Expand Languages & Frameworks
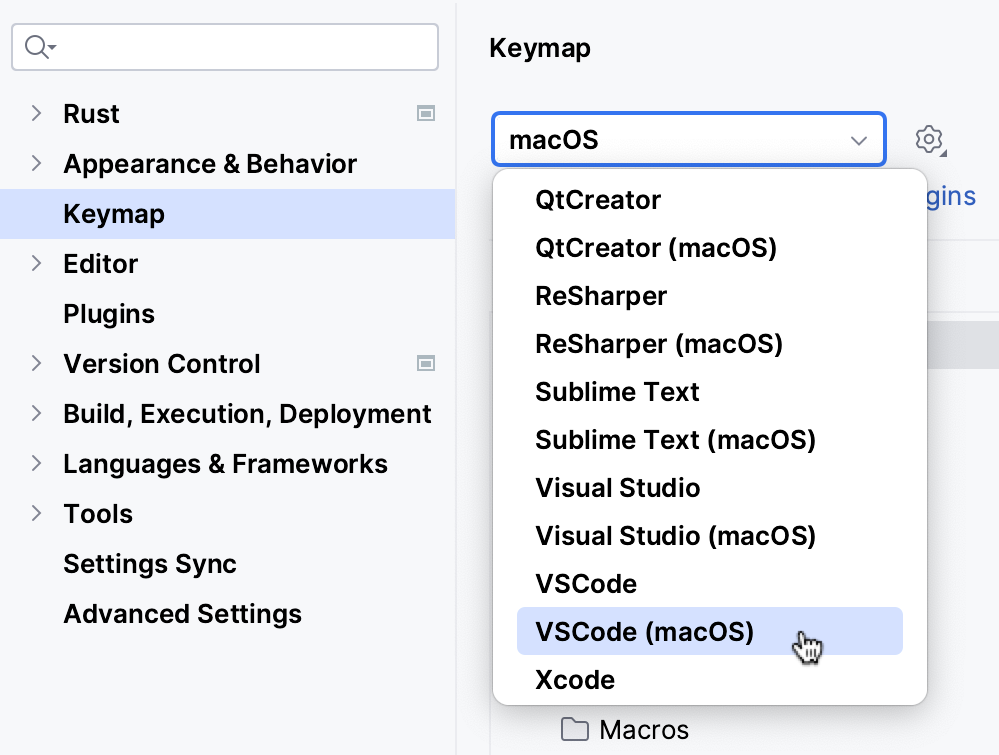 [36, 463]
